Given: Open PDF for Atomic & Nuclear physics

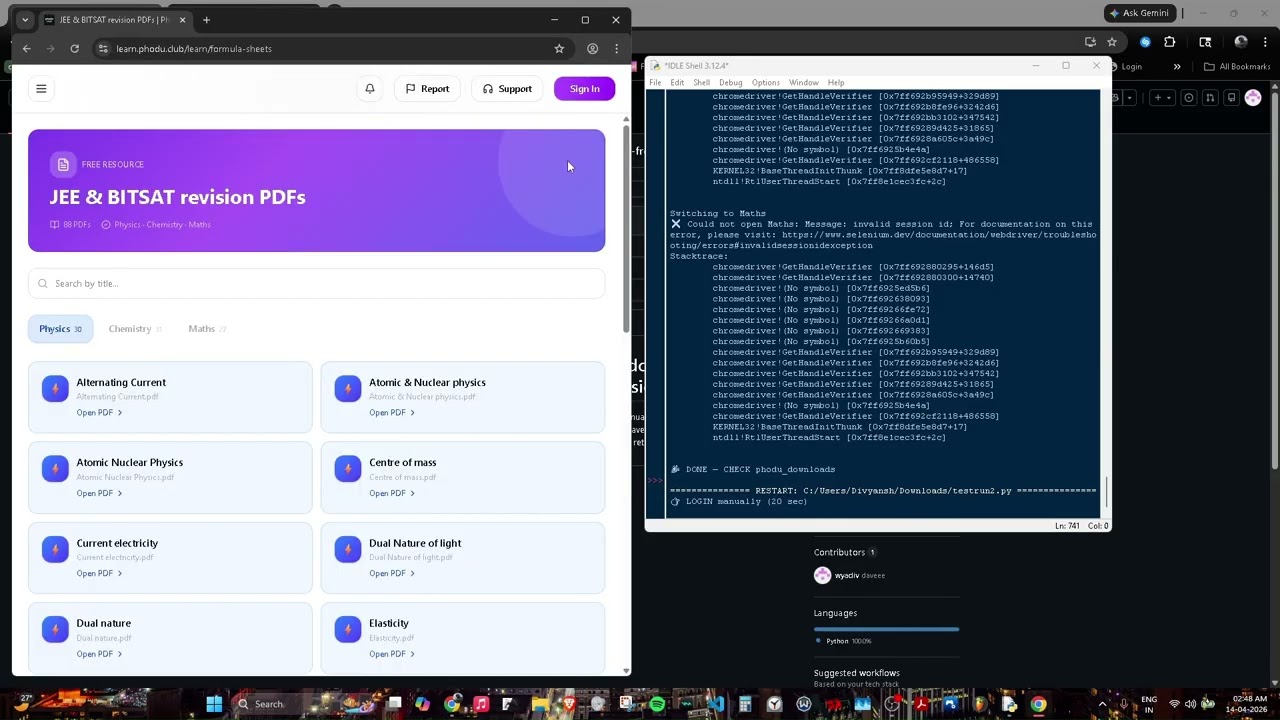Looking at the screenshot, I should pos(391,413).
